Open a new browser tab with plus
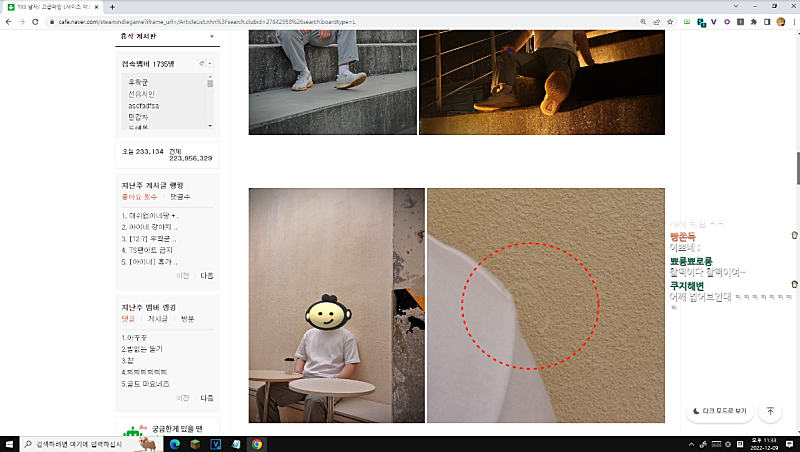 click(x=112, y=7)
